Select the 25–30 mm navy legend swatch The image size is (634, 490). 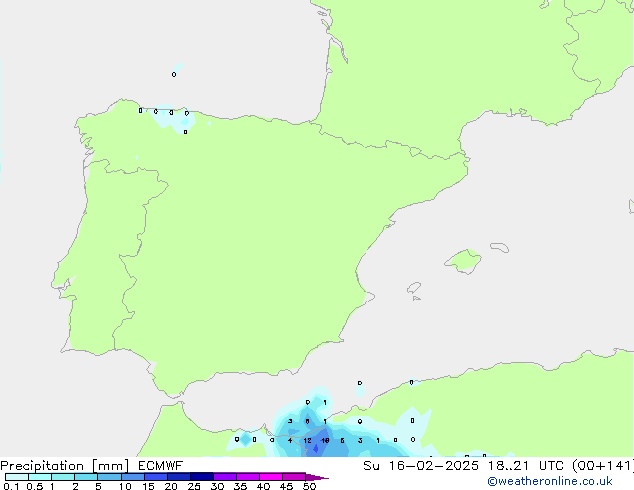click(202, 477)
